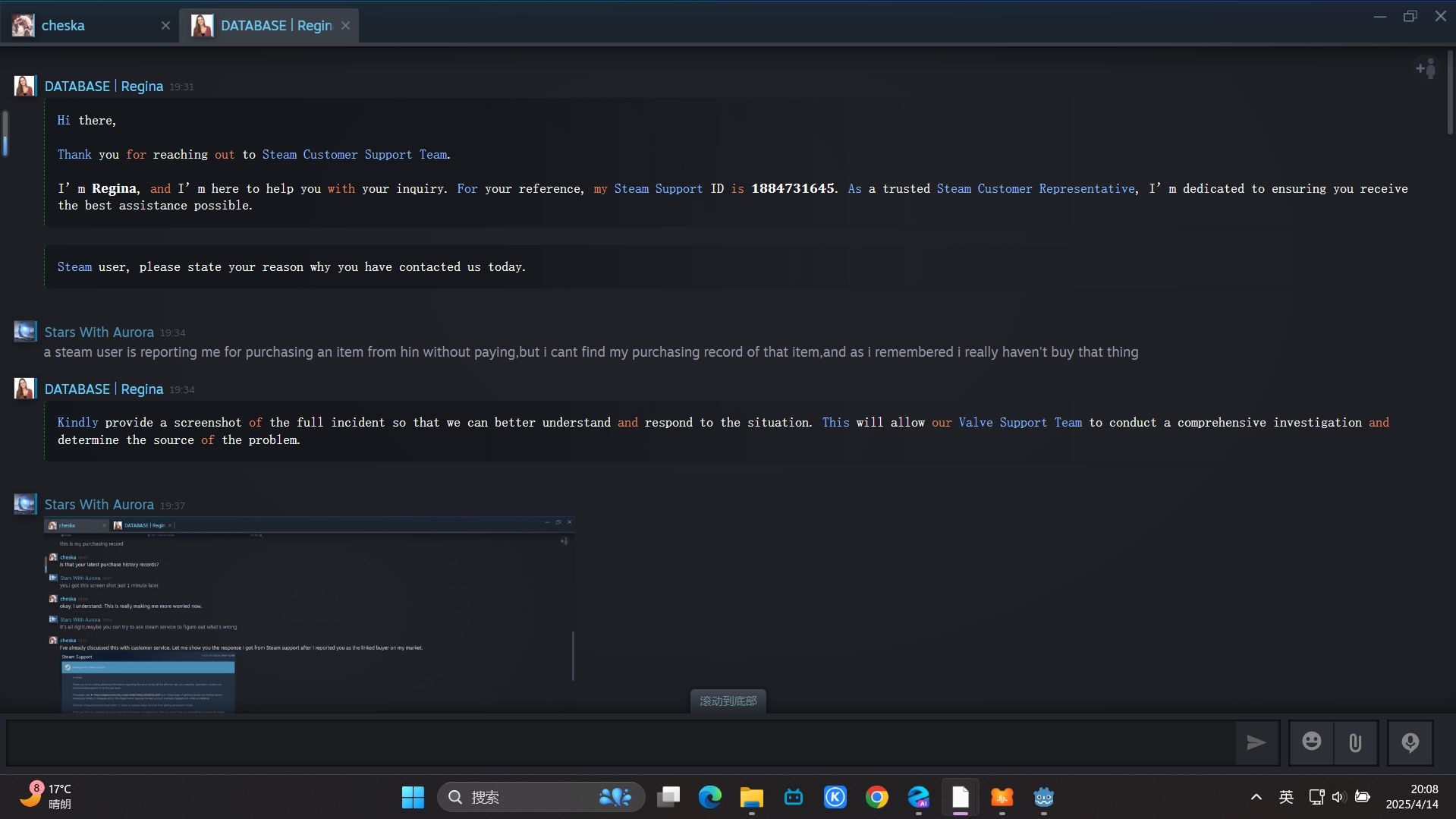The height and width of the screenshot is (819, 1456).
Task: Click the Steam Support ID 1884731645 text
Action: point(792,188)
